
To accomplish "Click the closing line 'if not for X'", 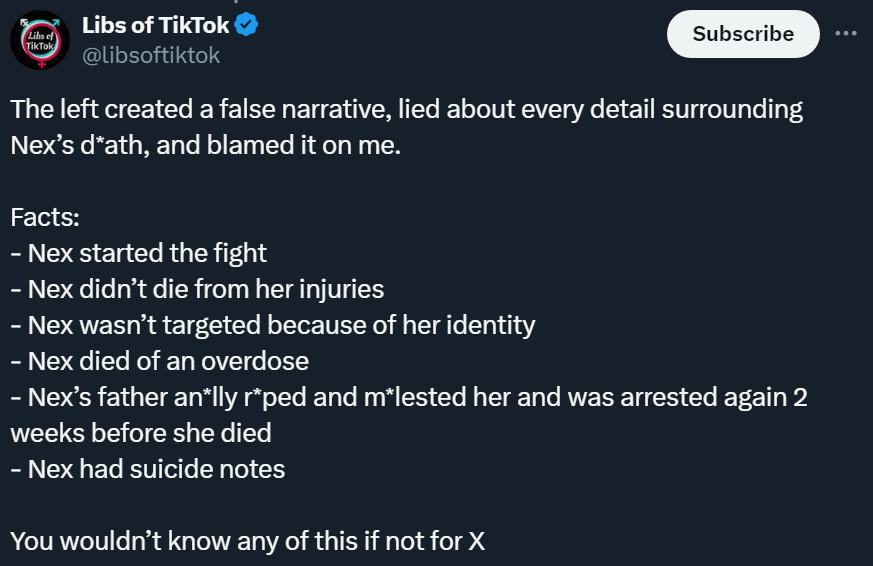I will click(x=248, y=541).
